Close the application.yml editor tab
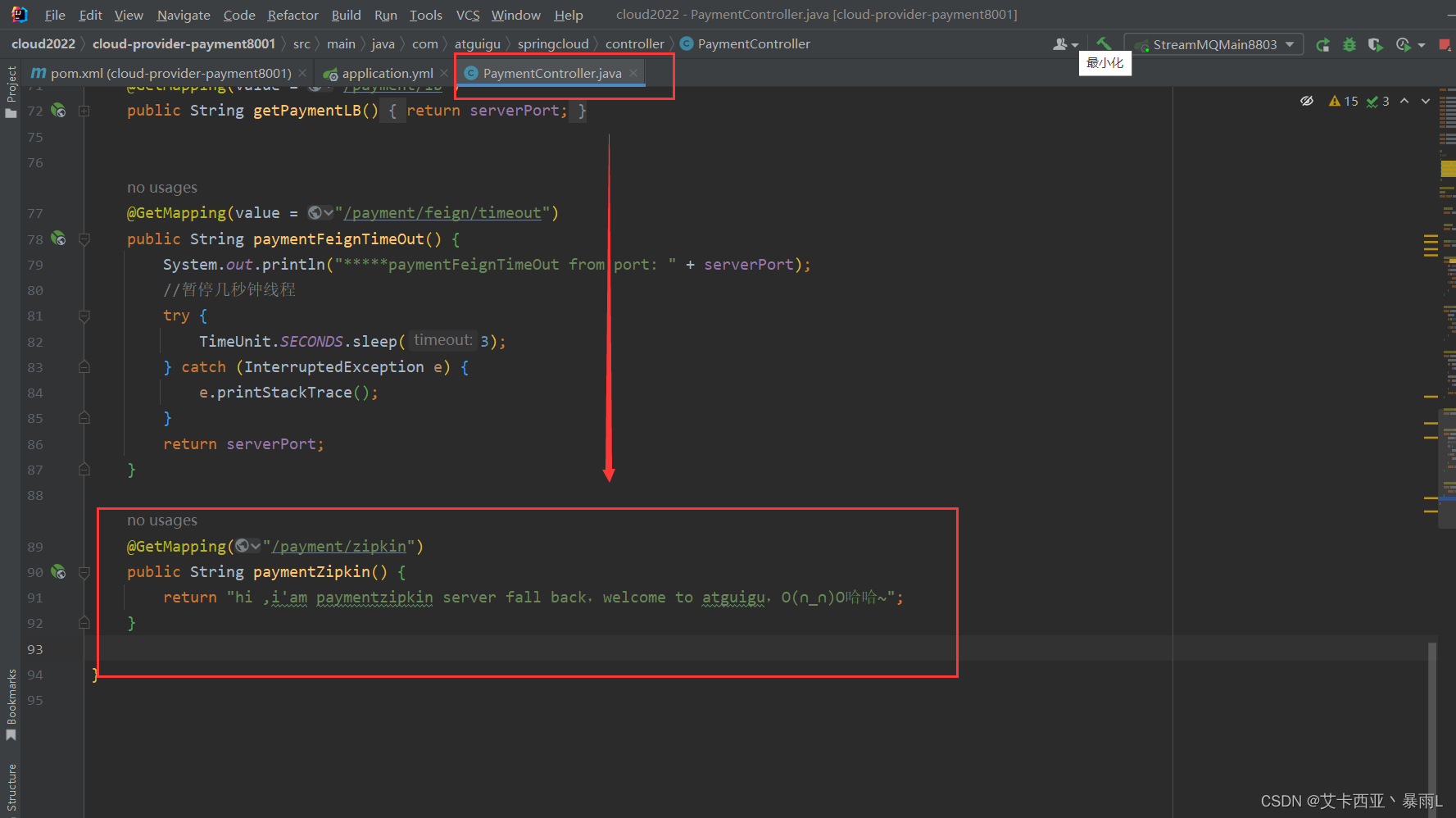This screenshot has width=1456, height=818. click(444, 73)
